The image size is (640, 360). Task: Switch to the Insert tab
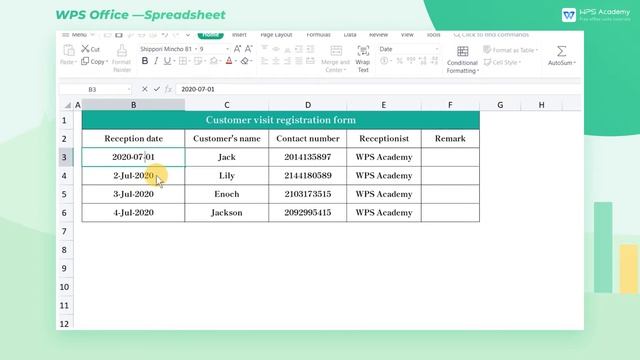pyautogui.click(x=239, y=35)
